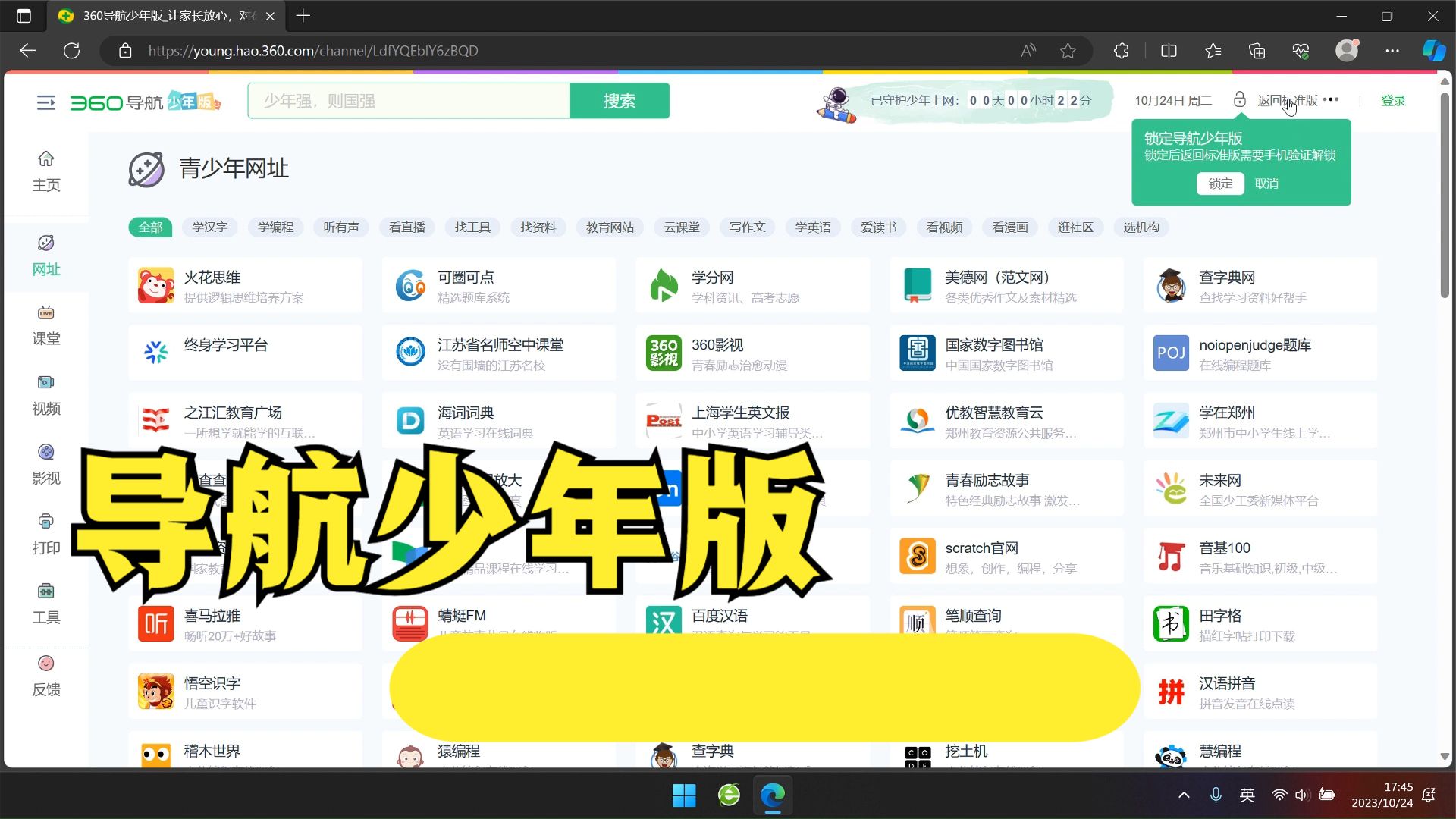1456x819 pixels.
Task: Click the lock icon beside 返回标准版
Action: pyautogui.click(x=1239, y=100)
